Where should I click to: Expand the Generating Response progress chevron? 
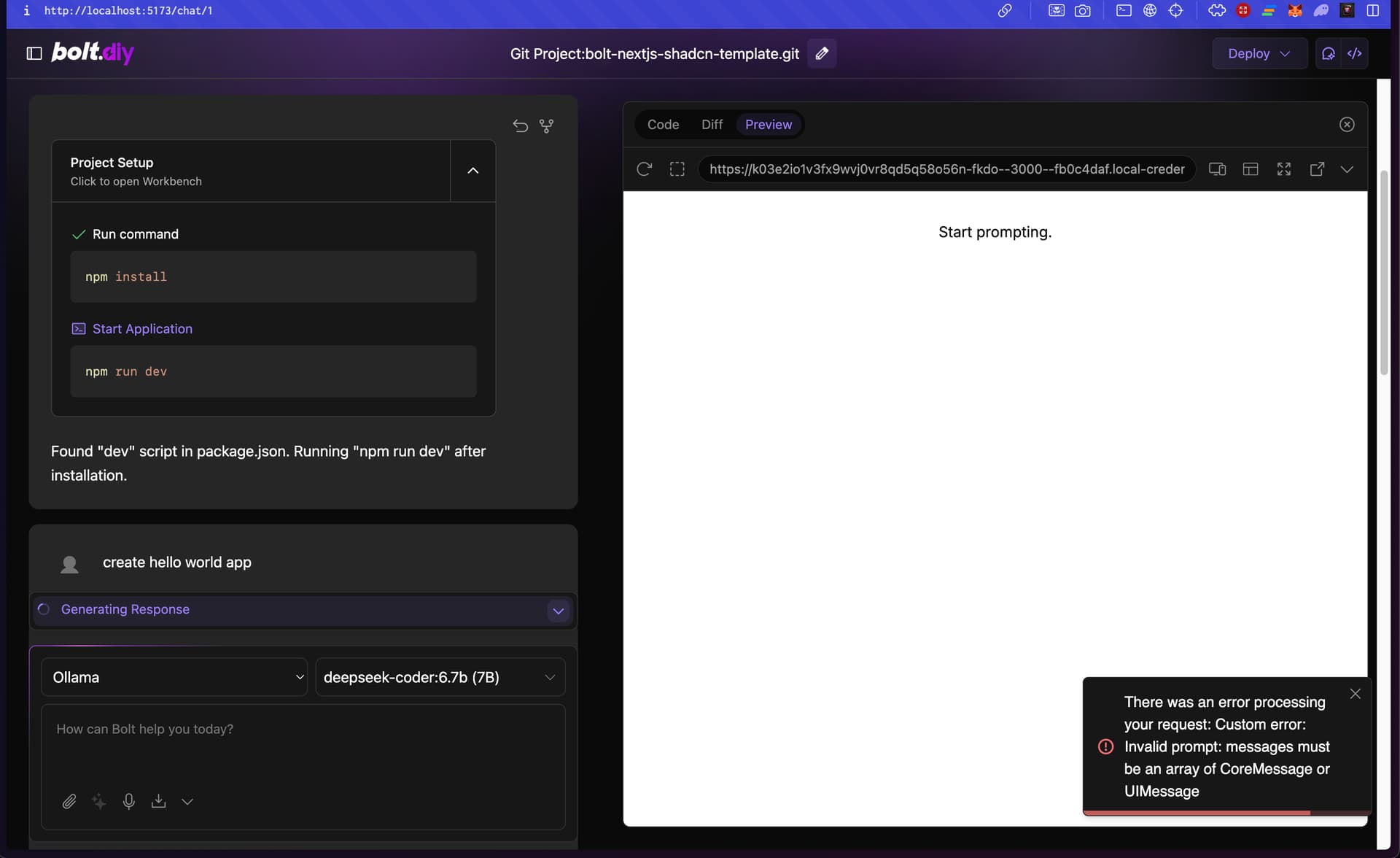pyautogui.click(x=559, y=611)
